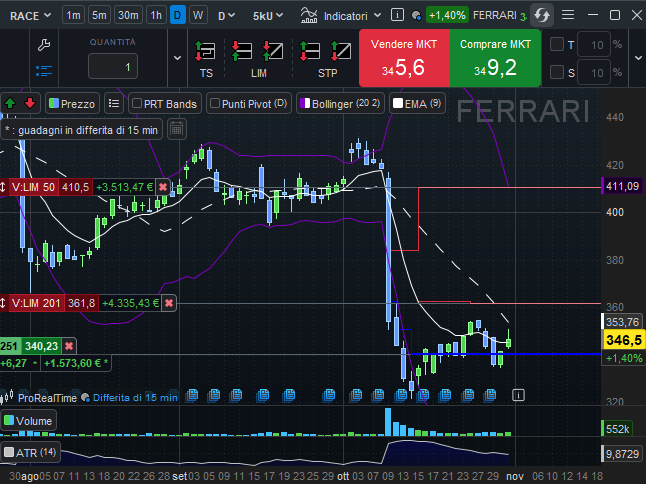
Task: Switch to the 30m timeframe
Action: coord(128,16)
